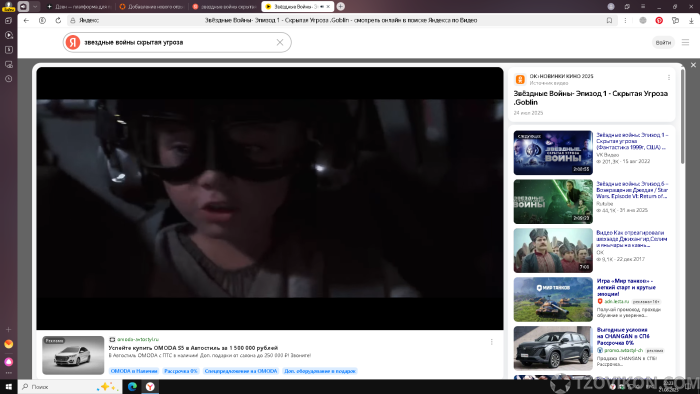This screenshot has height=394, width=700.
Task: Clear the Yandex search query with X
Action: pos(280,42)
